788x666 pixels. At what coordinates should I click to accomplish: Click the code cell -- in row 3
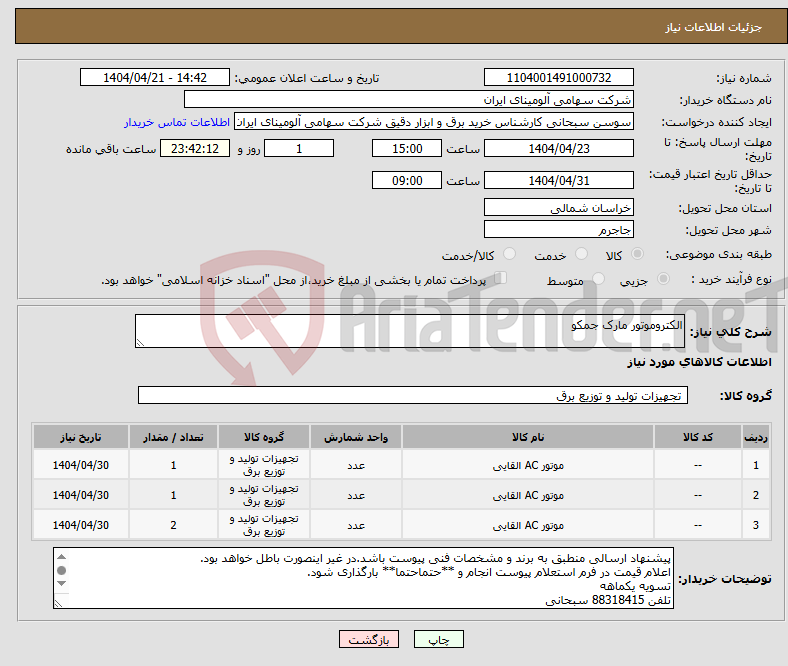coord(698,525)
